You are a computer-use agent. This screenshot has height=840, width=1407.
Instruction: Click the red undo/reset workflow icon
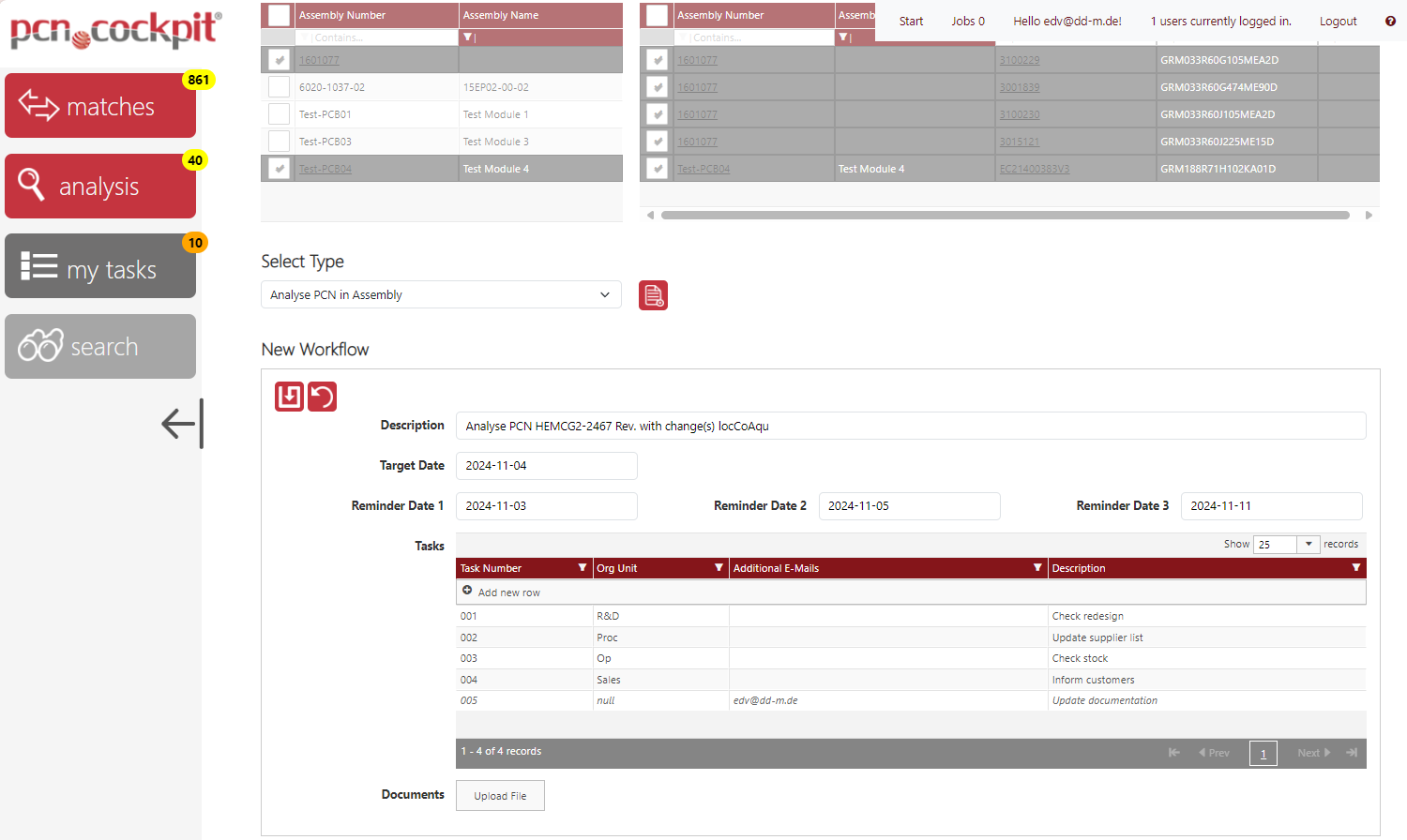coord(322,397)
